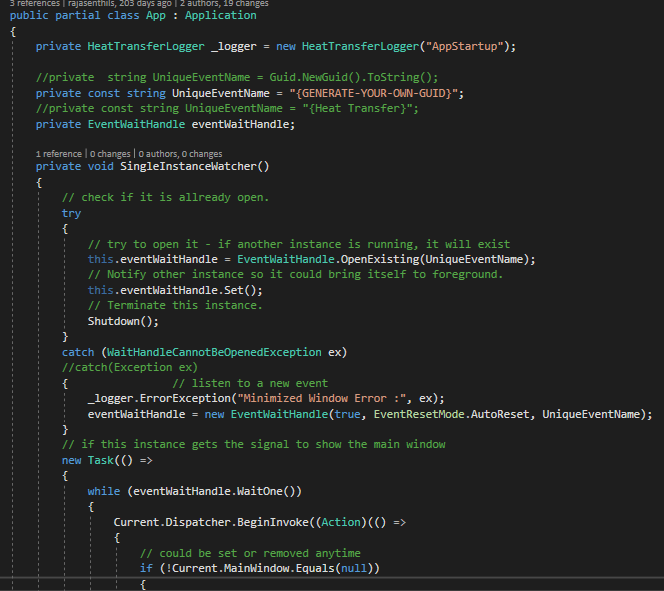The image size is (664, 591).
Task: Open the "0 authors, 0 changes" CodeLens link
Action: [180, 154]
